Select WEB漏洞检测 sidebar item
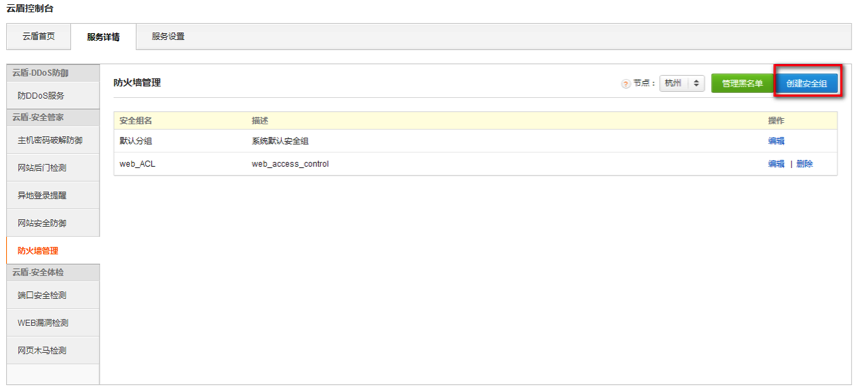 point(53,323)
